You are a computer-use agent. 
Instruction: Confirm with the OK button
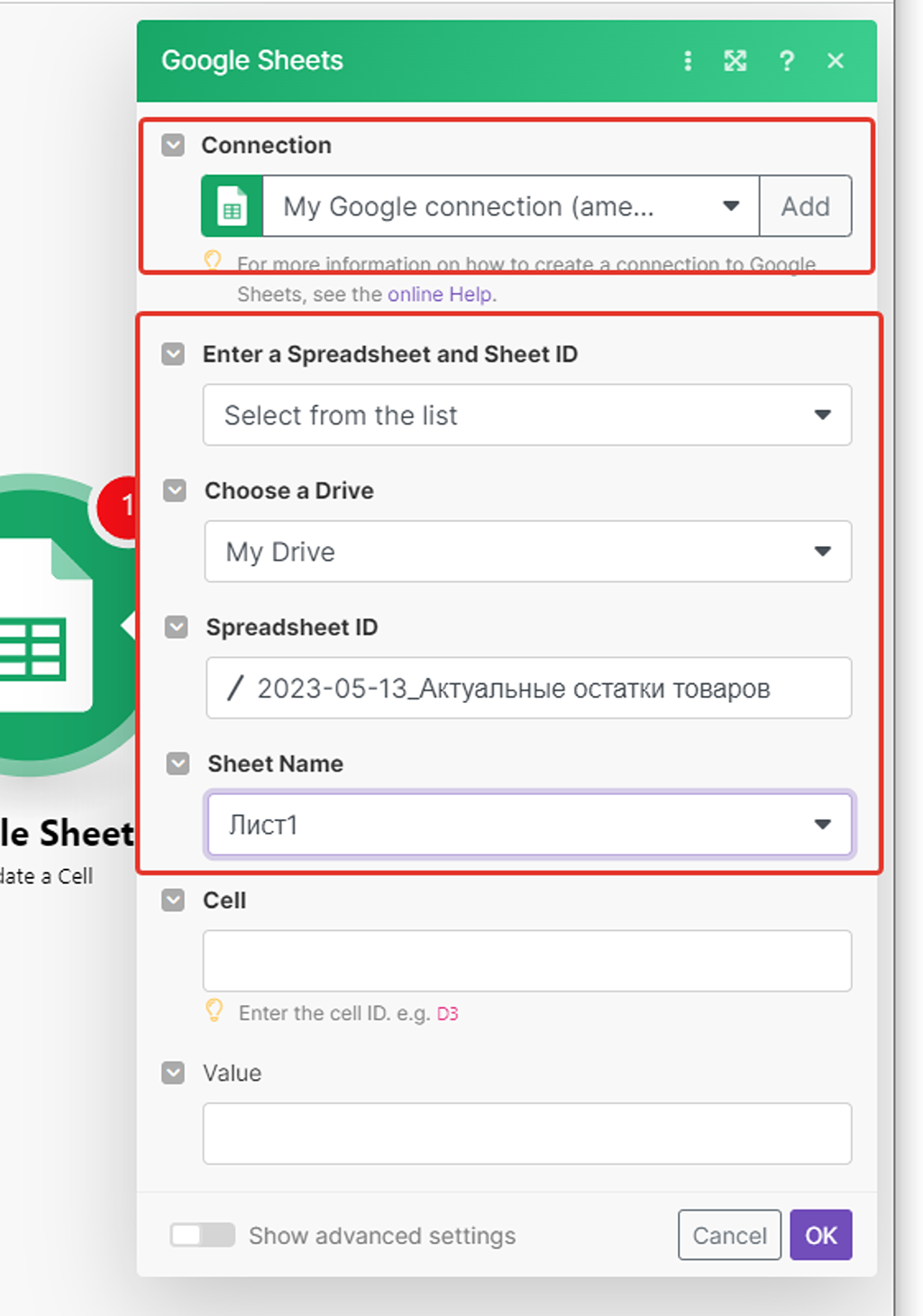[821, 1235]
